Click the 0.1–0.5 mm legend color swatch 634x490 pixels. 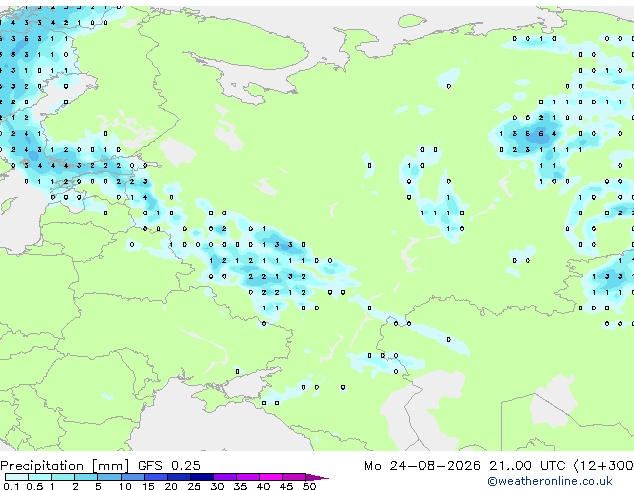point(17,477)
